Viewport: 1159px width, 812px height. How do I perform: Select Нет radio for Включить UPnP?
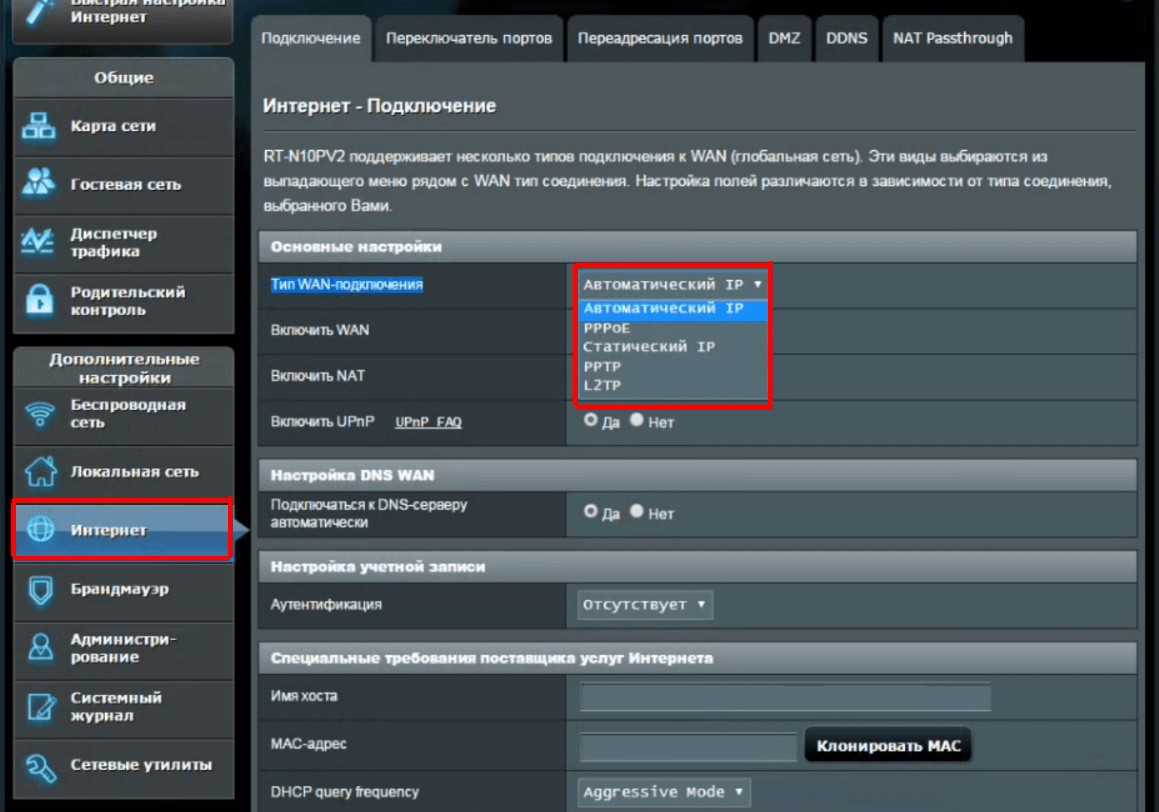tap(637, 421)
